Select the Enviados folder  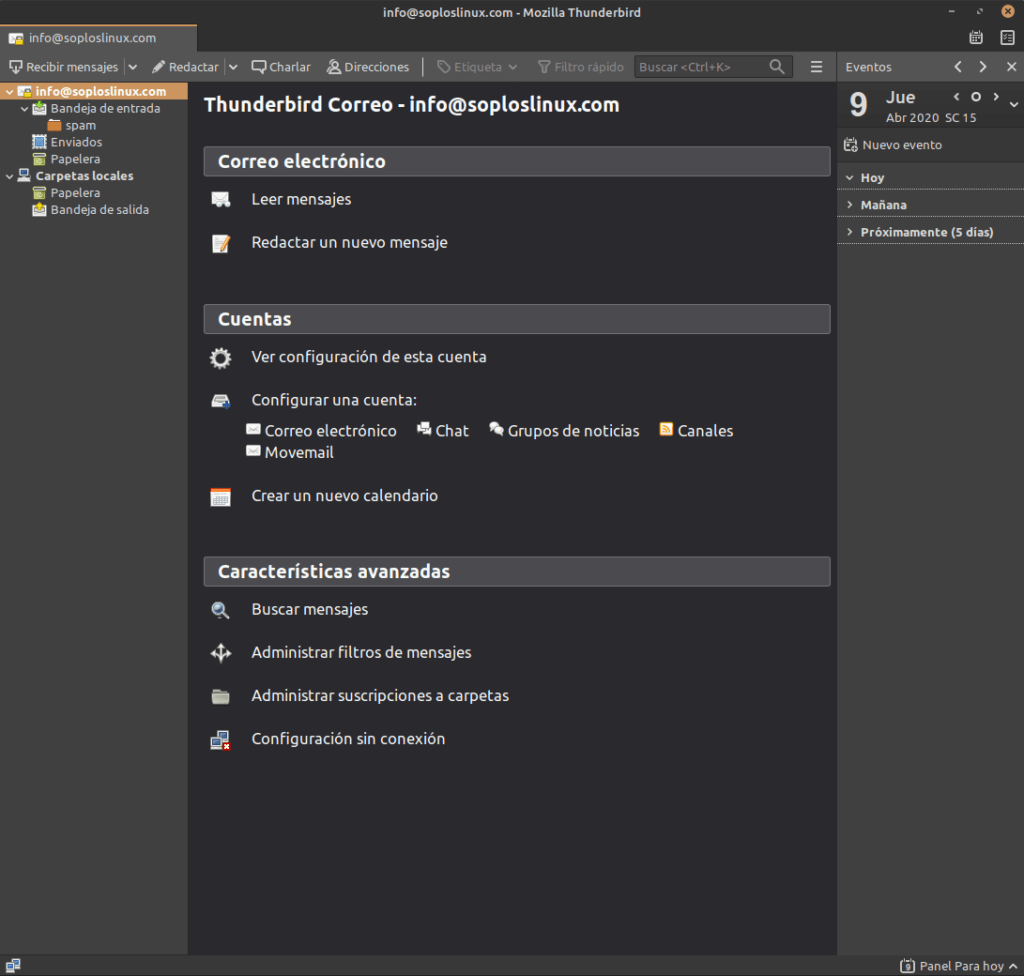(76, 142)
